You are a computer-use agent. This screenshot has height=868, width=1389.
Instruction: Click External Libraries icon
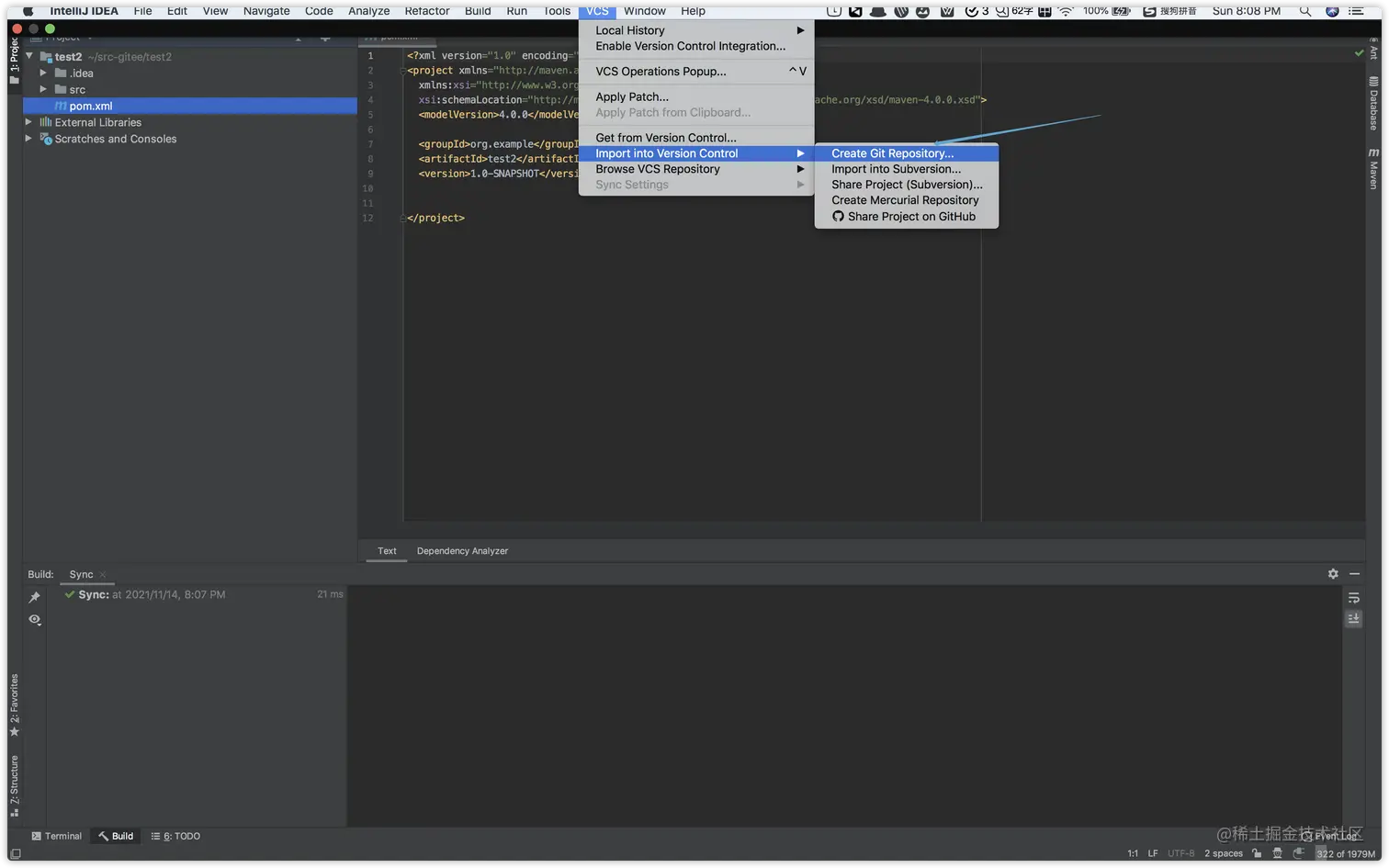click(45, 122)
